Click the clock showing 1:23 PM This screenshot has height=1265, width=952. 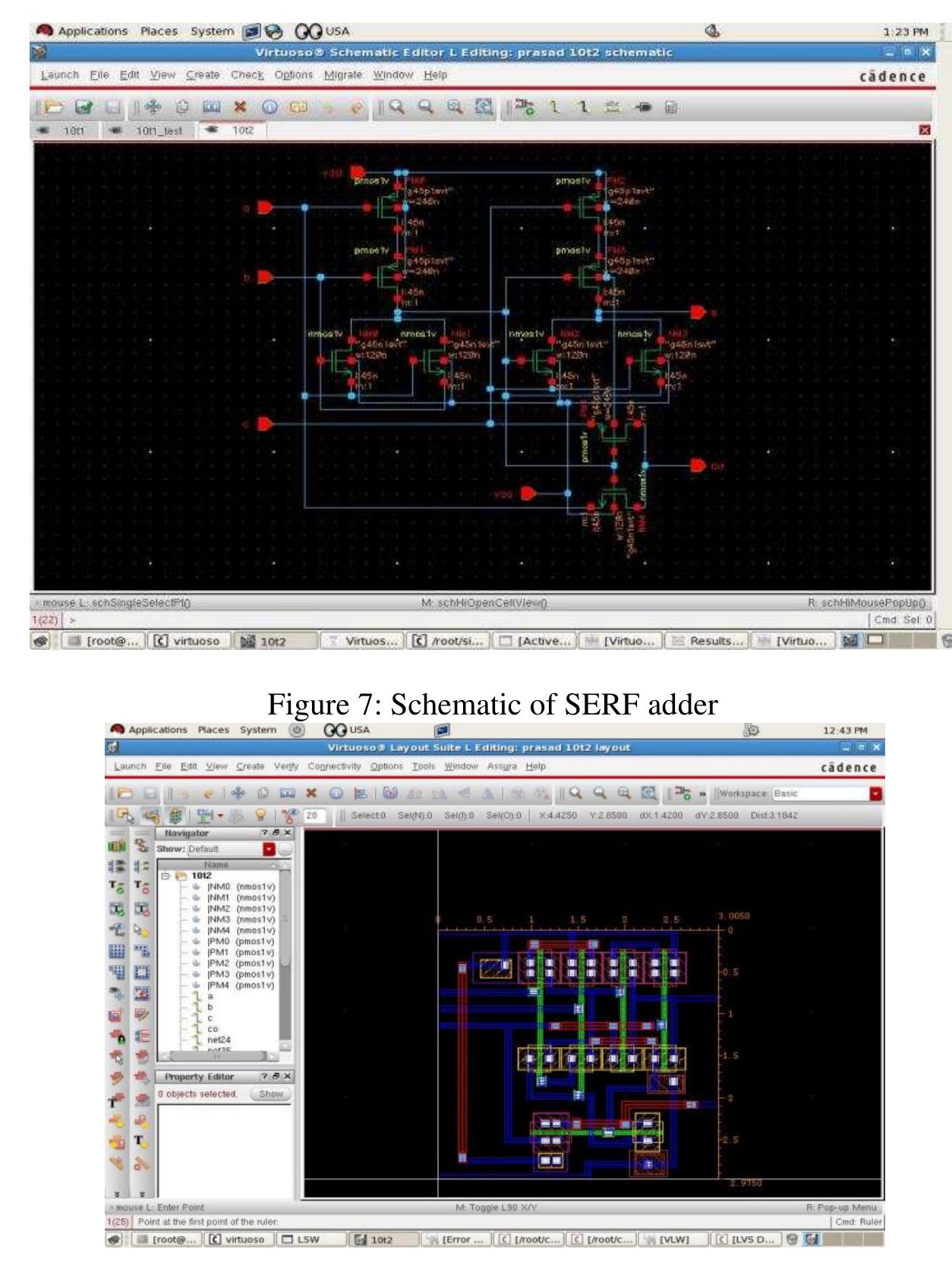click(906, 32)
